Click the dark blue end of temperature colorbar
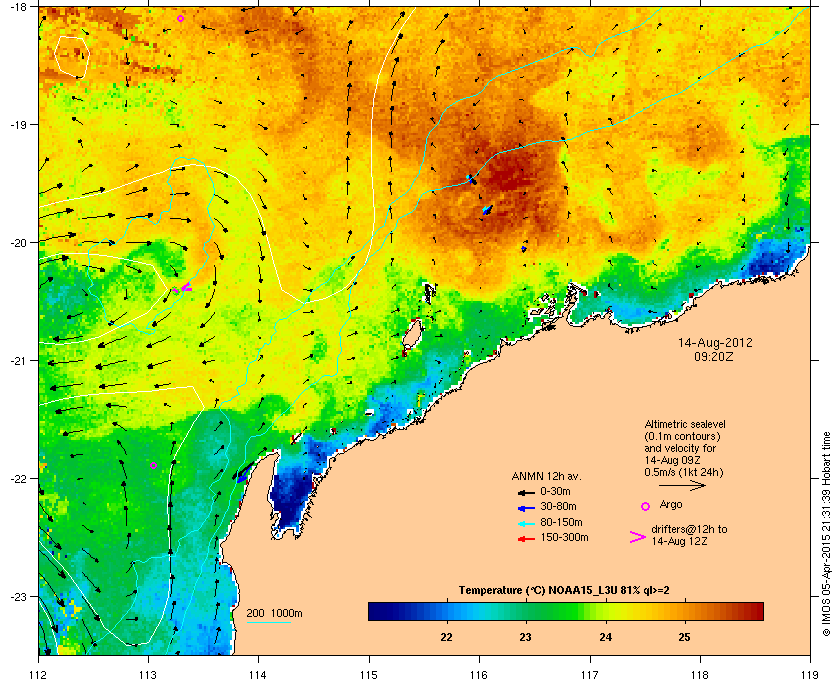Screen dimensions: 840x680 375,611
